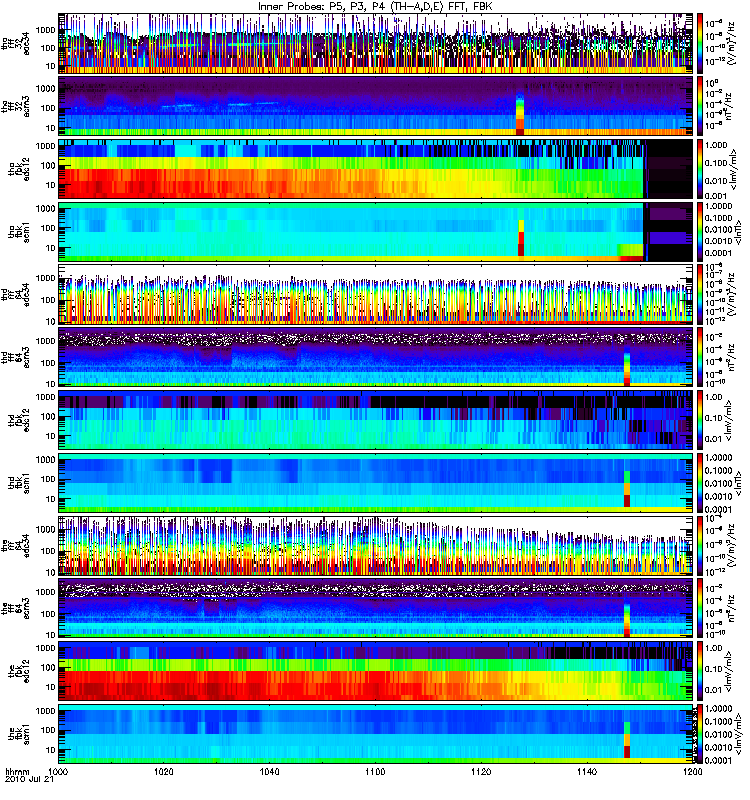Image resolution: width=750 pixels, height=800 pixels.
Task: Click the 'thd fff 64 scm3' y-axis label
Action: pyautogui.click(x=15, y=357)
